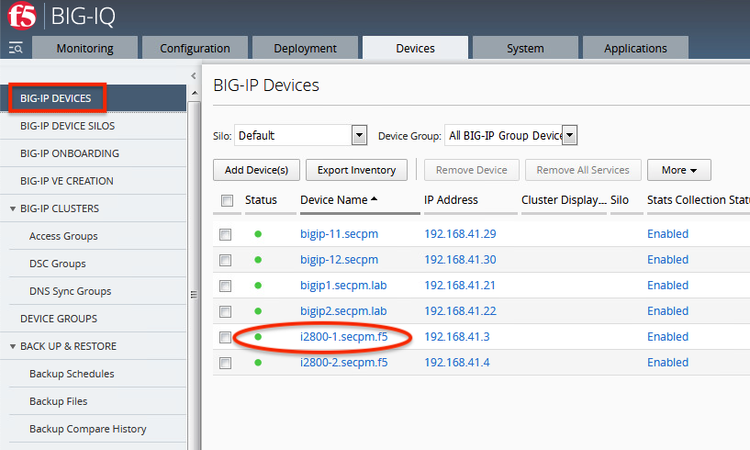Click green status dot for bigip-11.secpm
This screenshot has width=750, height=450.
coord(257,233)
